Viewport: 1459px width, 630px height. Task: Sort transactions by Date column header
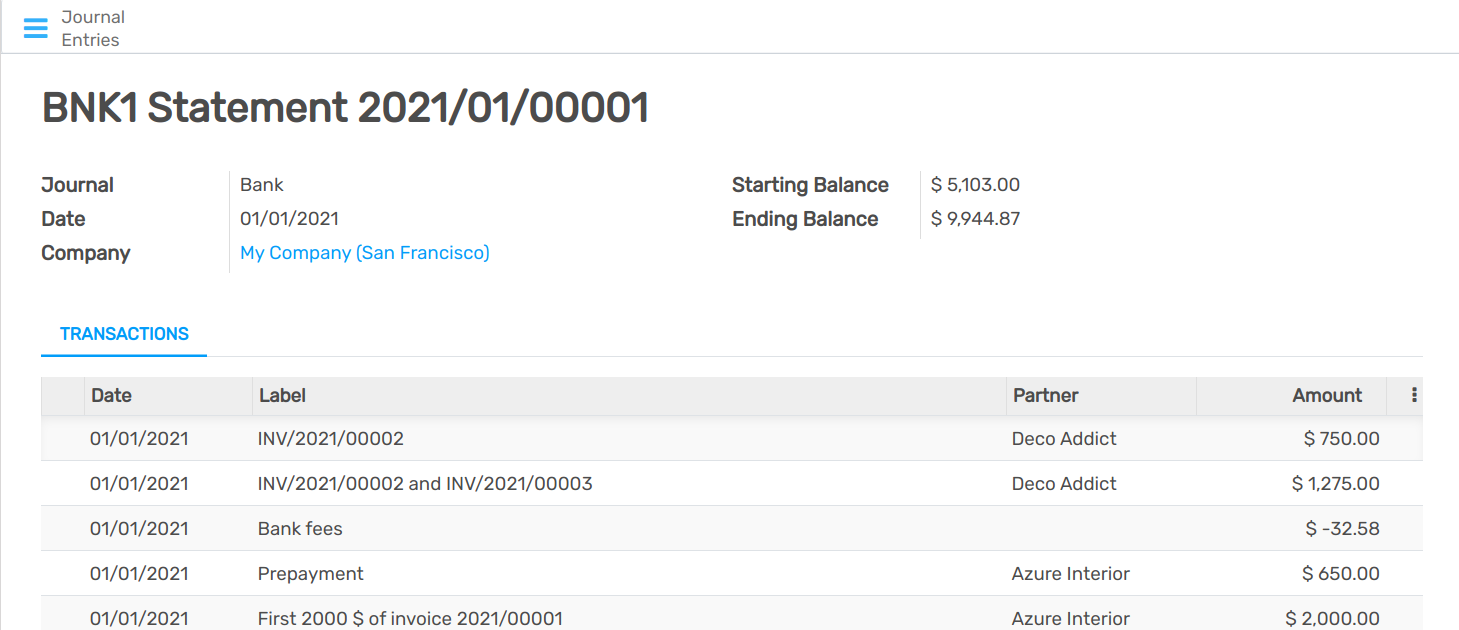[x=111, y=395]
